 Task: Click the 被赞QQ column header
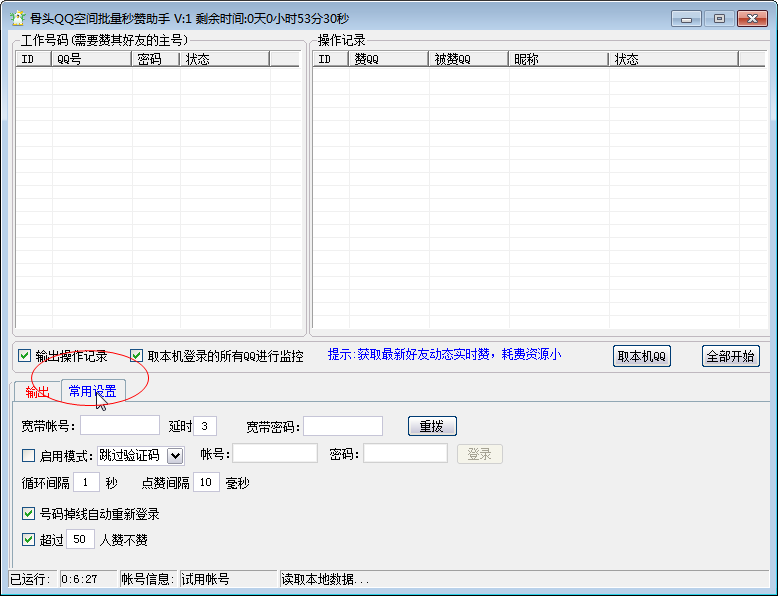[469, 59]
